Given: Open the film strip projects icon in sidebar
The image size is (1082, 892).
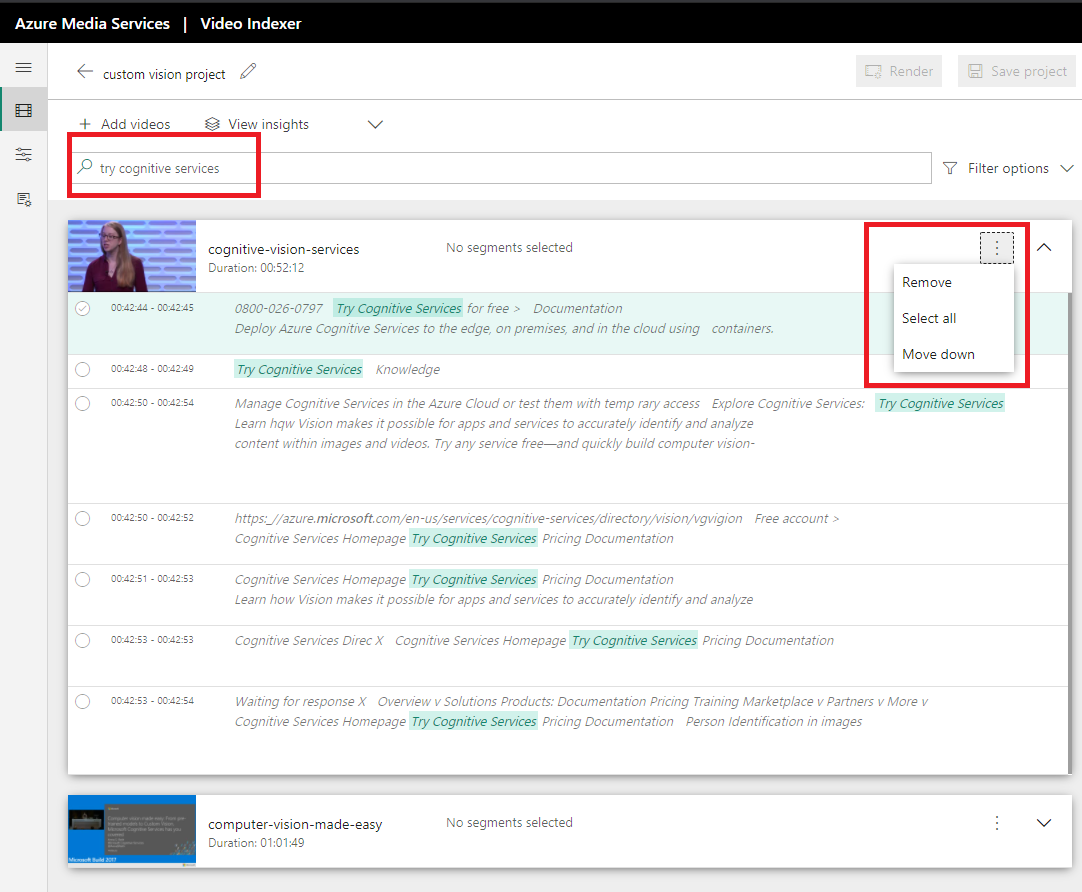Looking at the screenshot, I should [23, 110].
